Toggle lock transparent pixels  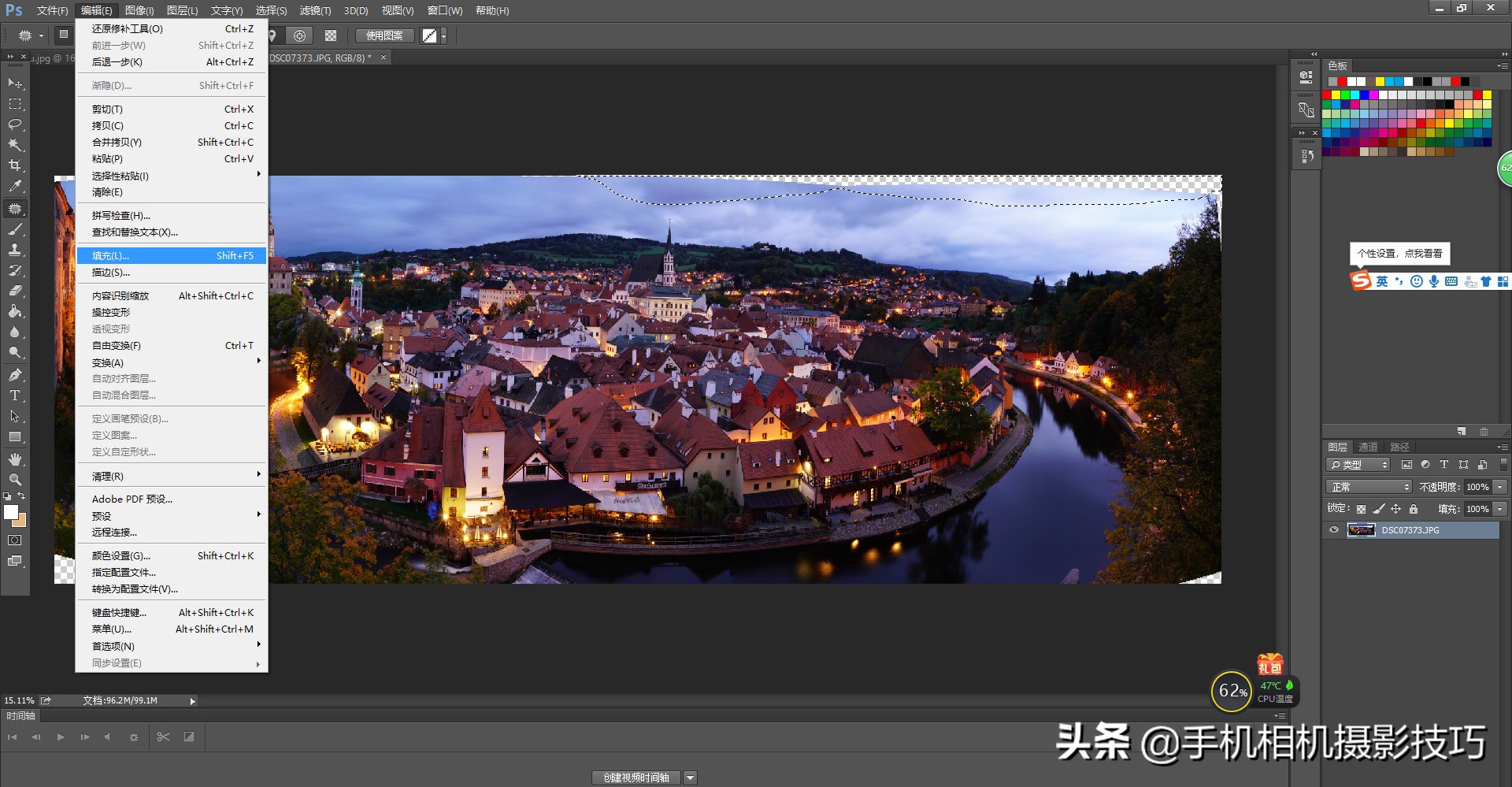coord(1361,509)
